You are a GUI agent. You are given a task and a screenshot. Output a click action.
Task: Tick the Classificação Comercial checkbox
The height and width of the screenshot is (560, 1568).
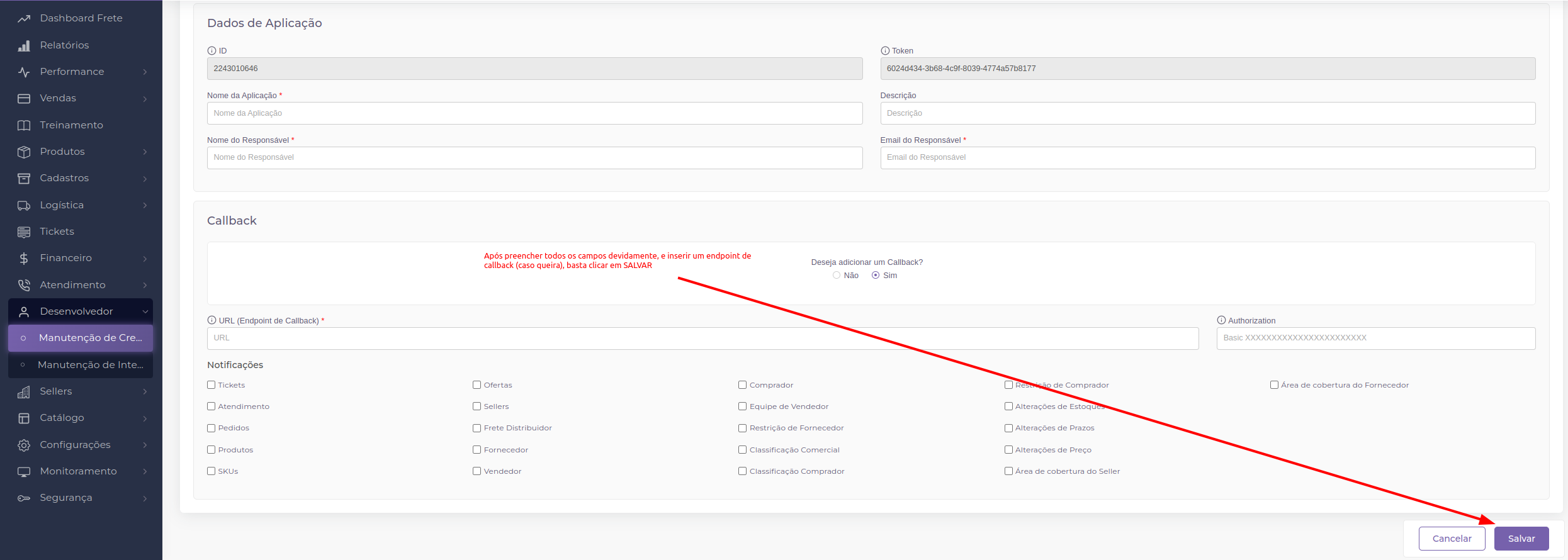click(x=743, y=450)
